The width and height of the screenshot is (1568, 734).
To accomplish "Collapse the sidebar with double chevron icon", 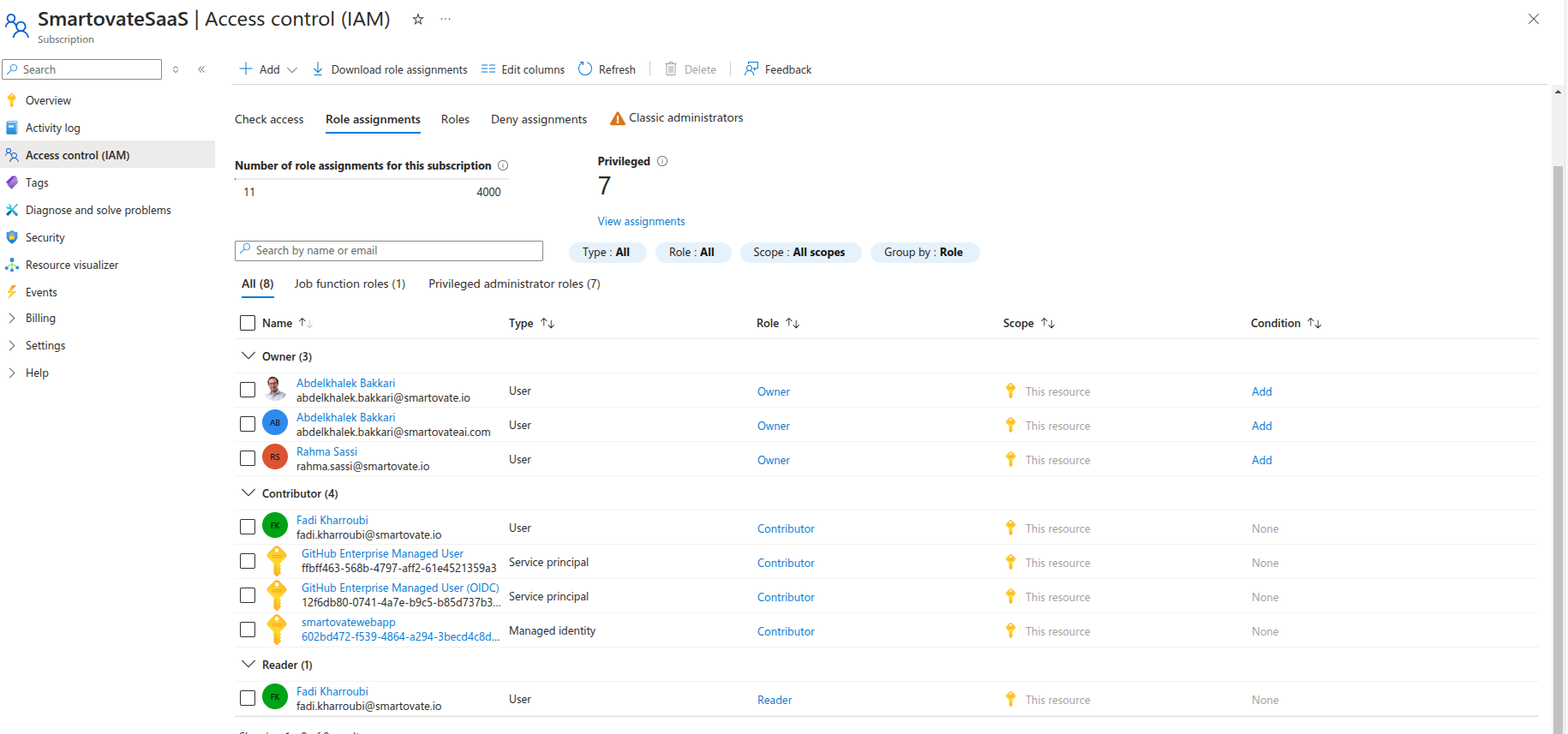I will [201, 69].
